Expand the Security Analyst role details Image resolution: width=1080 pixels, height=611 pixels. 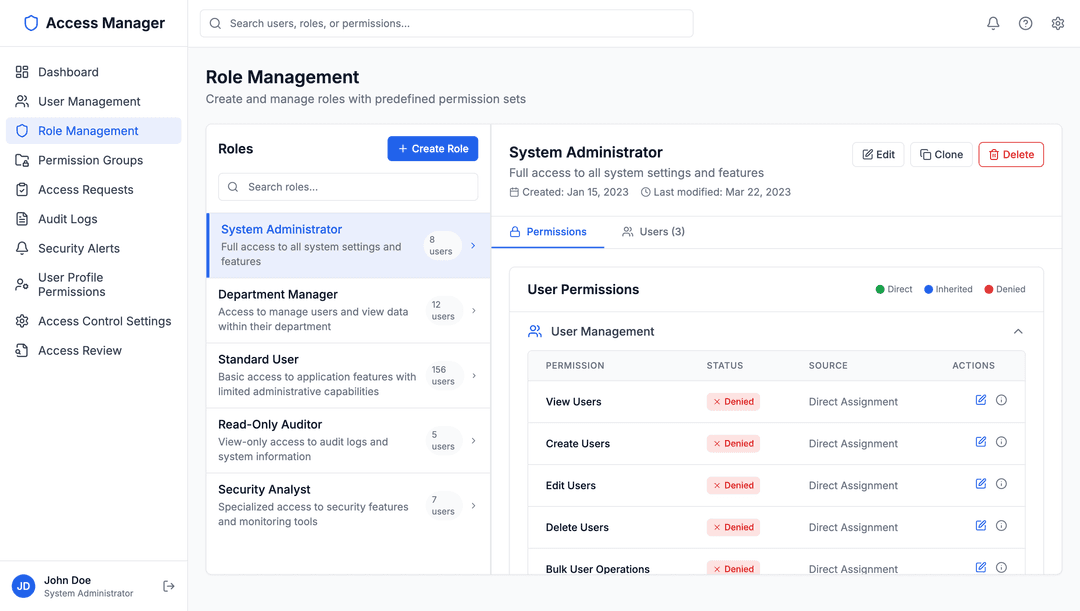(x=473, y=505)
